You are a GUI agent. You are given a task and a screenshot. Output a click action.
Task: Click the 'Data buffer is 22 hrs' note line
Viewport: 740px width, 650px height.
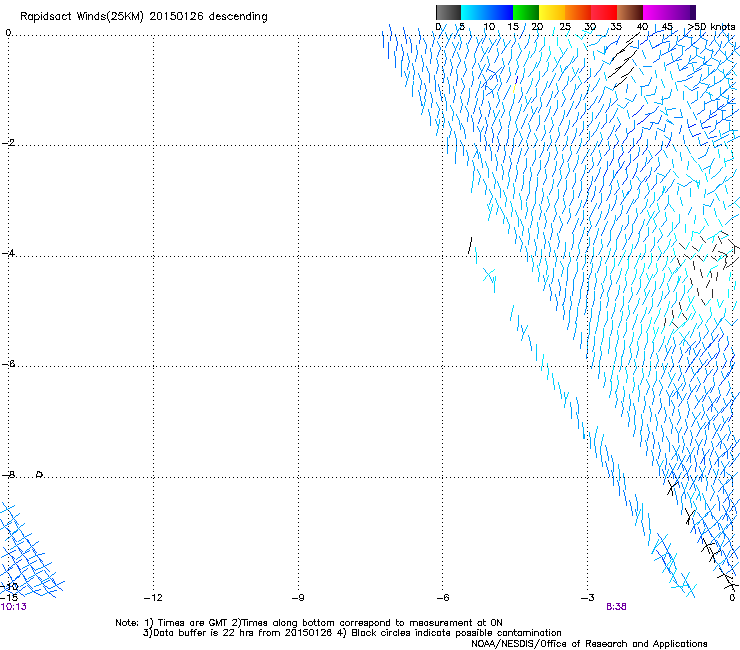pyautogui.click(x=352, y=633)
